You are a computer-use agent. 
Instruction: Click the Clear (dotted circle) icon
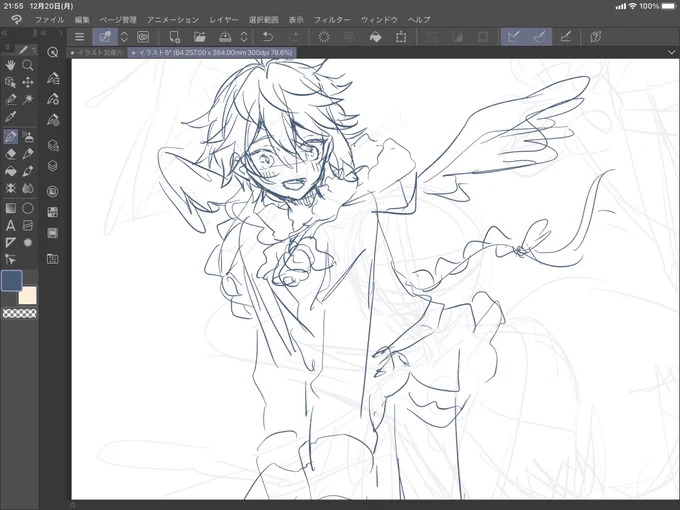(x=324, y=37)
